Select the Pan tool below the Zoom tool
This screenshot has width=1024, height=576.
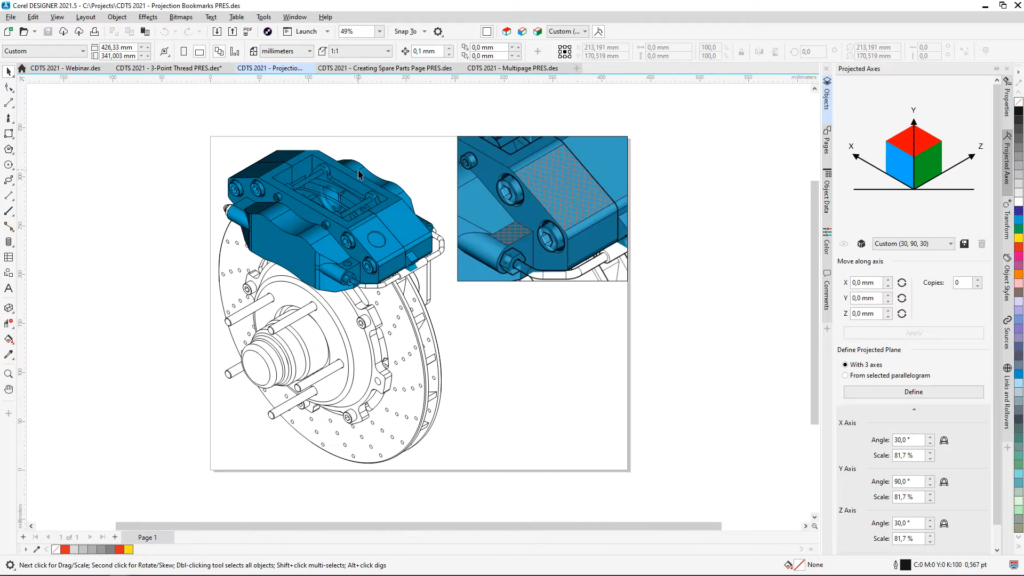(9, 391)
